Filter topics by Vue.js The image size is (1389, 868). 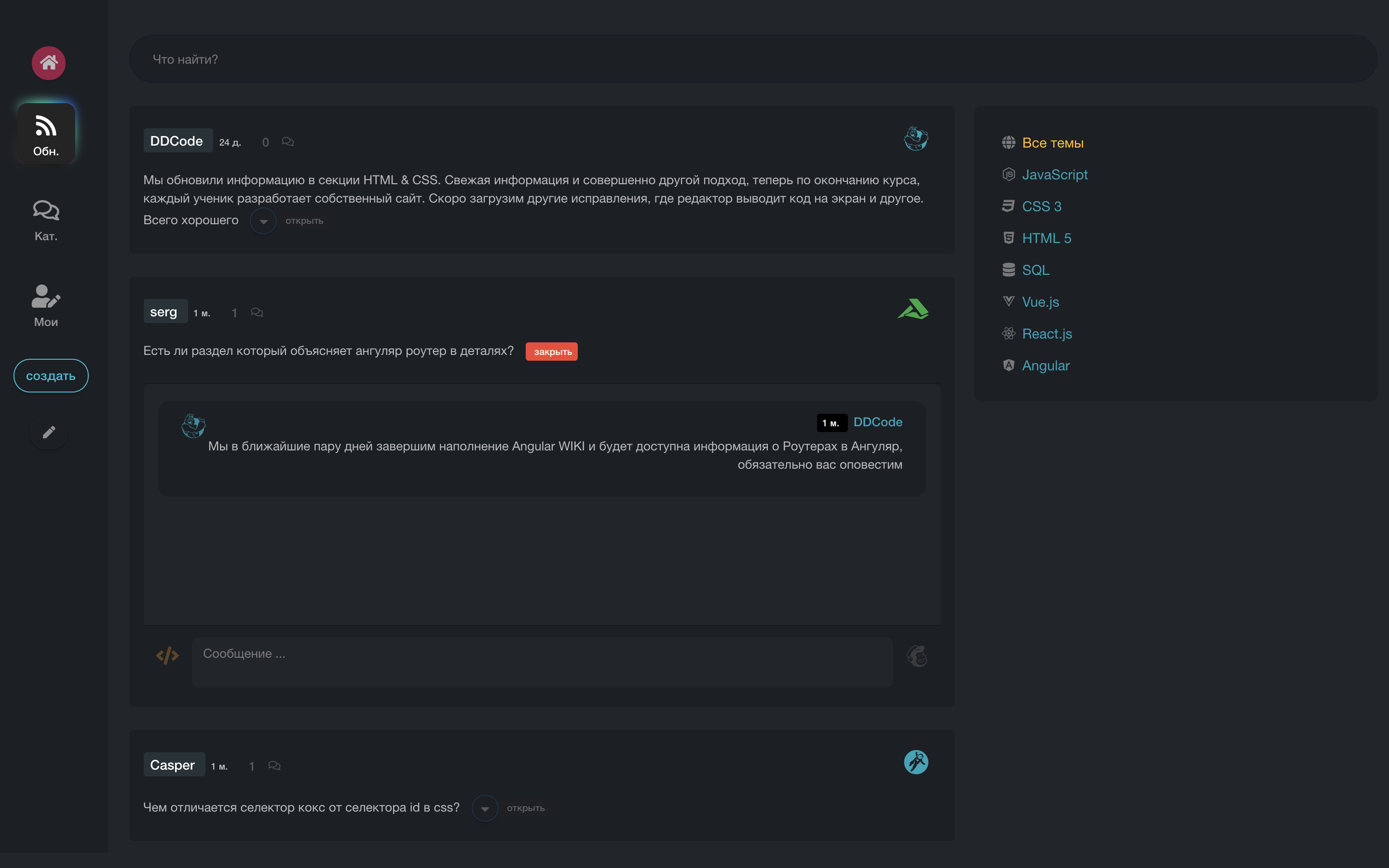click(x=1040, y=302)
